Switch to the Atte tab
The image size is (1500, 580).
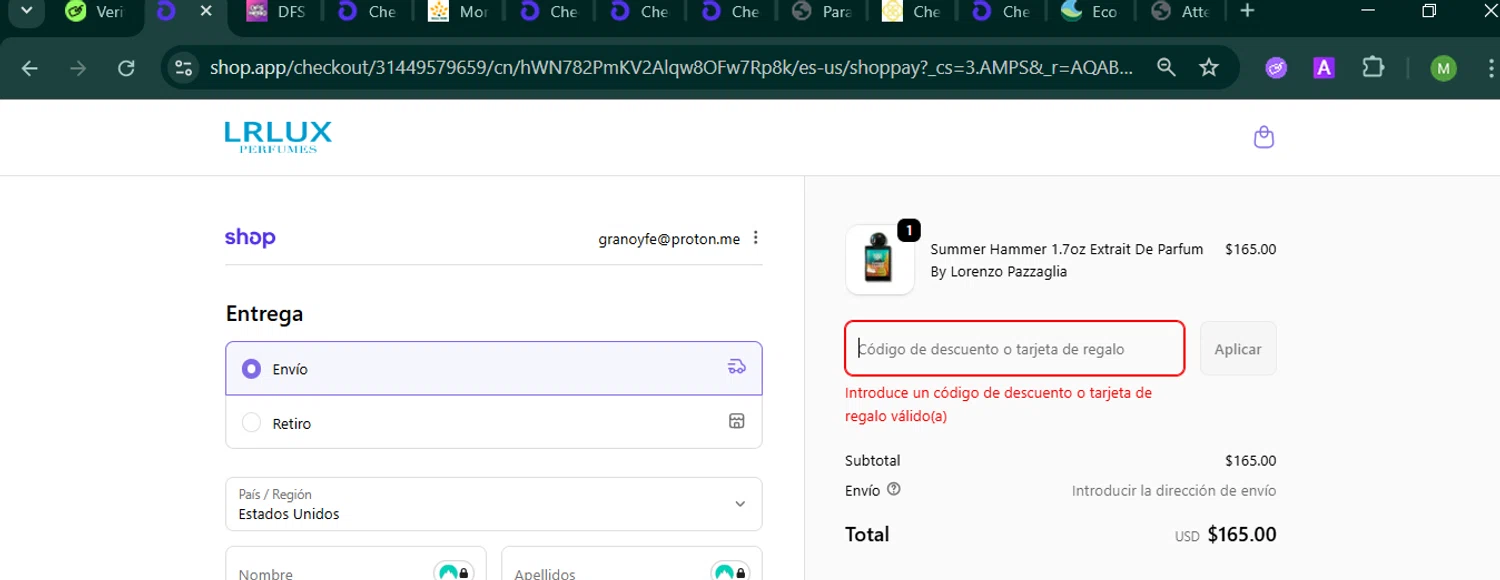[x=1180, y=12]
